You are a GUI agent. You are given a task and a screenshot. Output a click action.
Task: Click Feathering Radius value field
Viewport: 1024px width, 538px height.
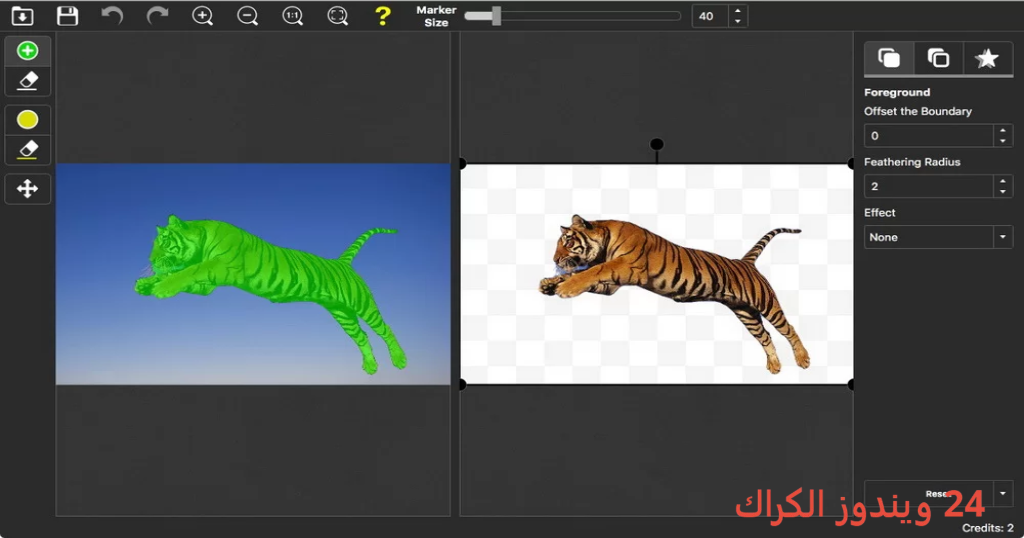[x=928, y=186]
